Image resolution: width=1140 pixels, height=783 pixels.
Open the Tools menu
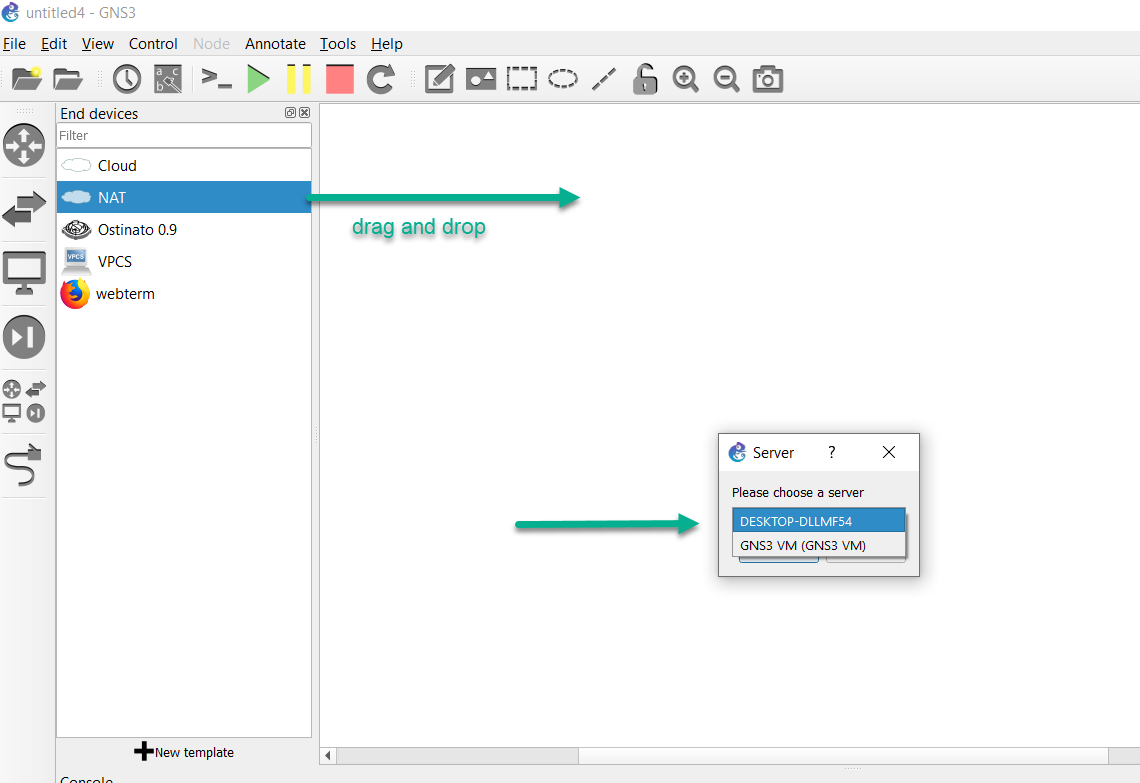(x=338, y=44)
